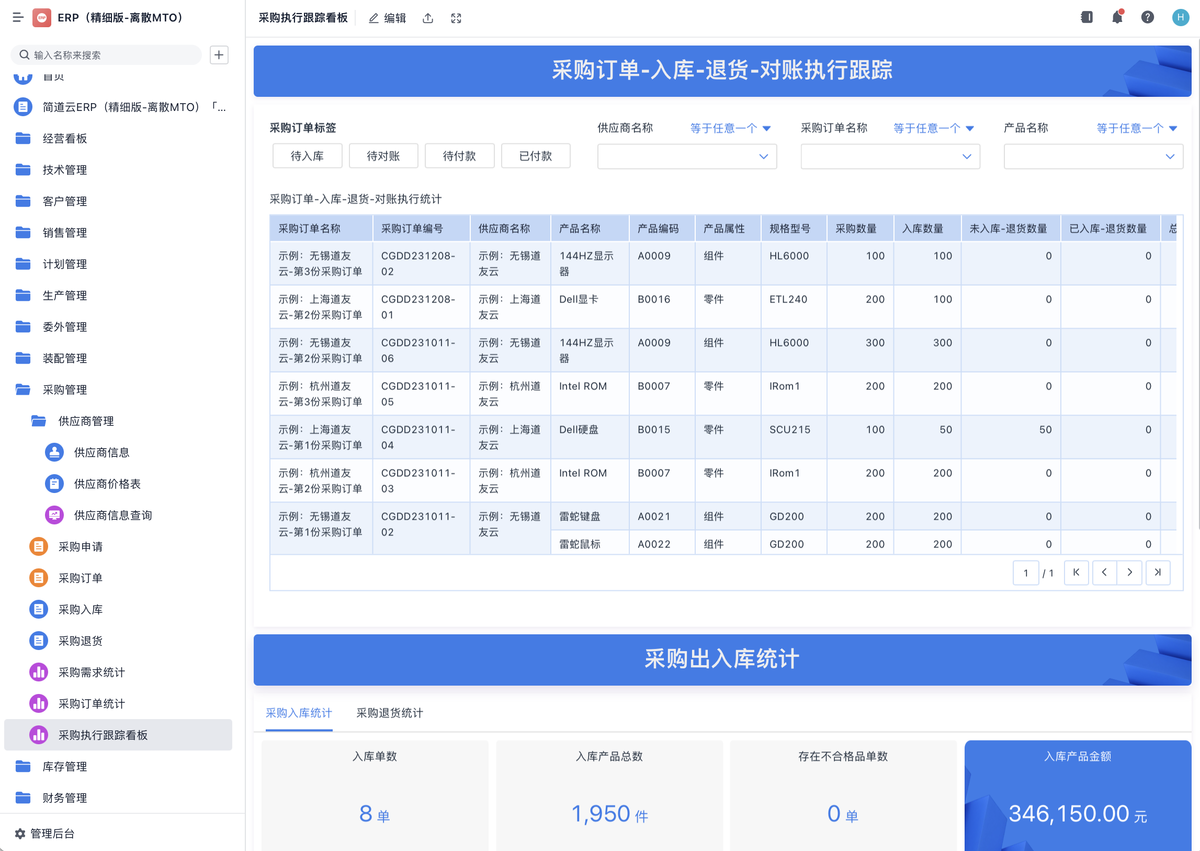Go to the next table page
The height and width of the screenshot is (851, 1200).
tap(1130, 573)
